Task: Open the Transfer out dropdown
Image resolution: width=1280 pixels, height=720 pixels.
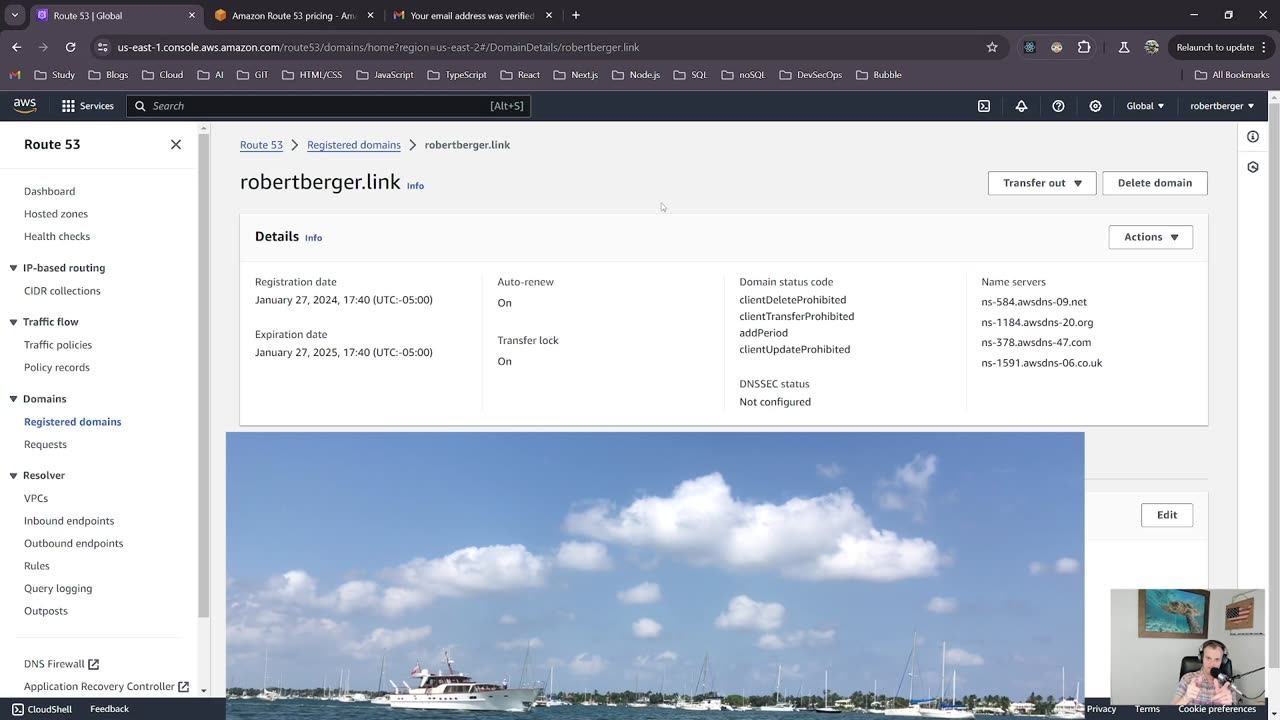Action: 1042,183
